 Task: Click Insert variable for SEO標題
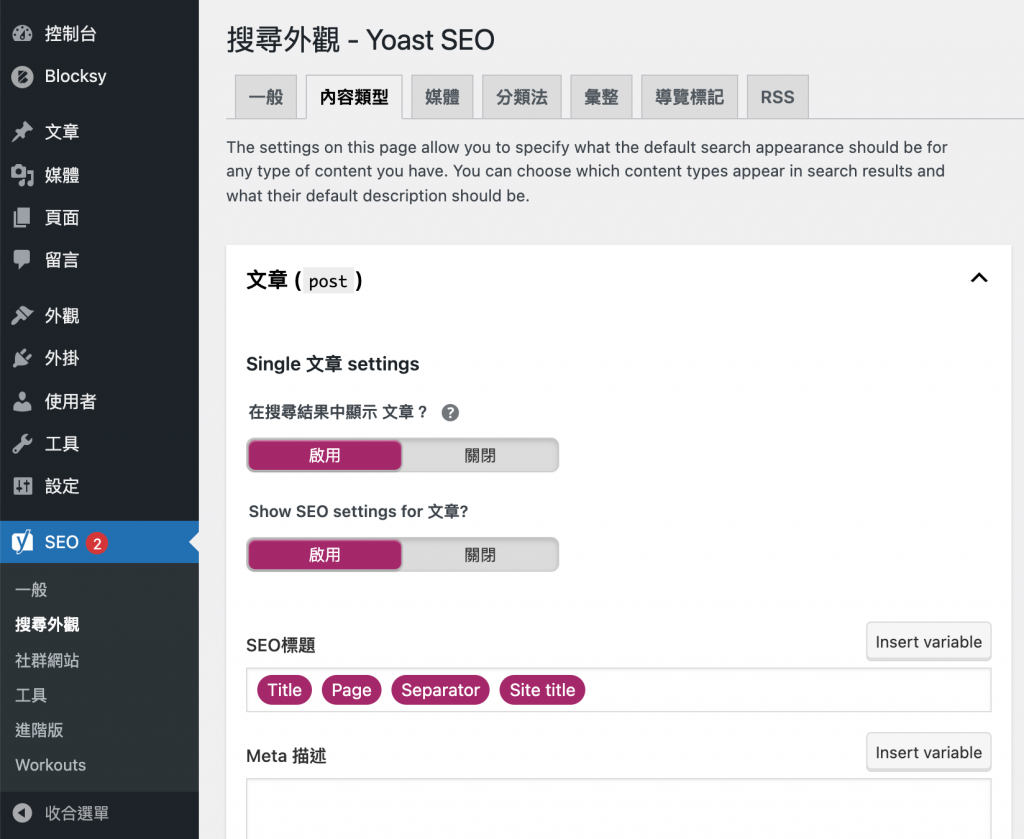coord(929,642)
